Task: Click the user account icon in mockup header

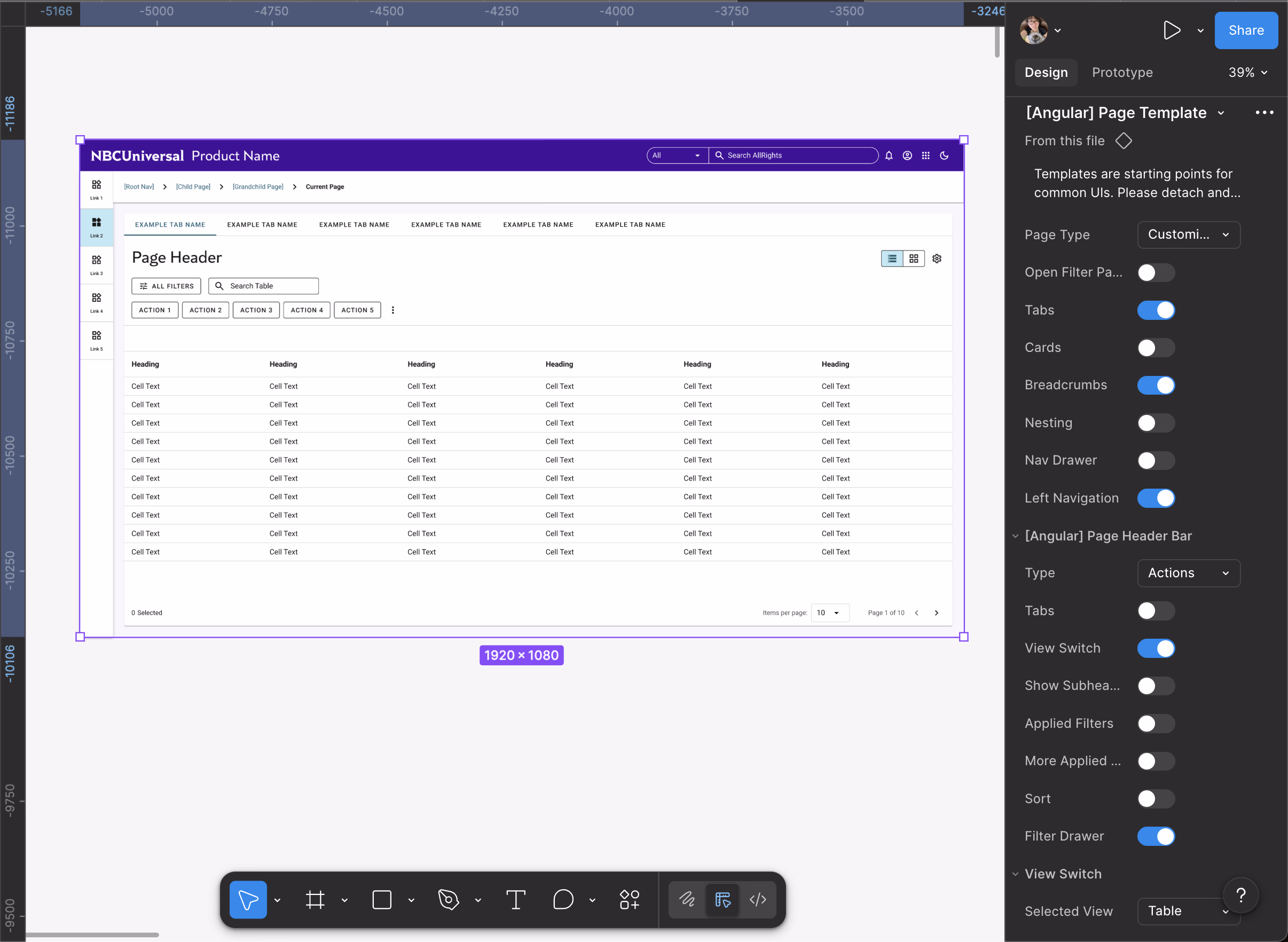Action: pyautogui.click(x=907, y=155)
